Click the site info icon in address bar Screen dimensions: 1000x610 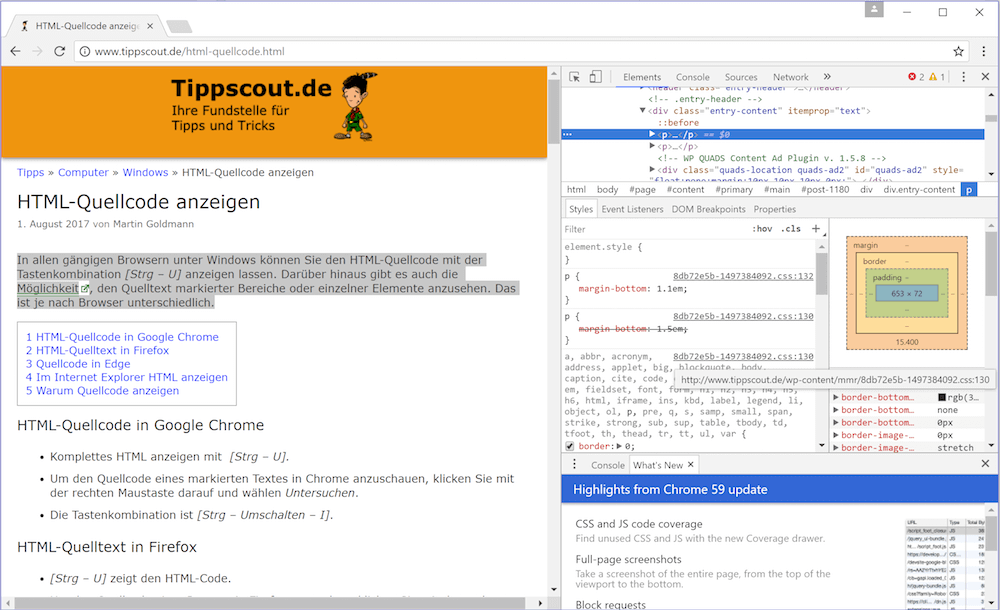click(x=84, y=51)
